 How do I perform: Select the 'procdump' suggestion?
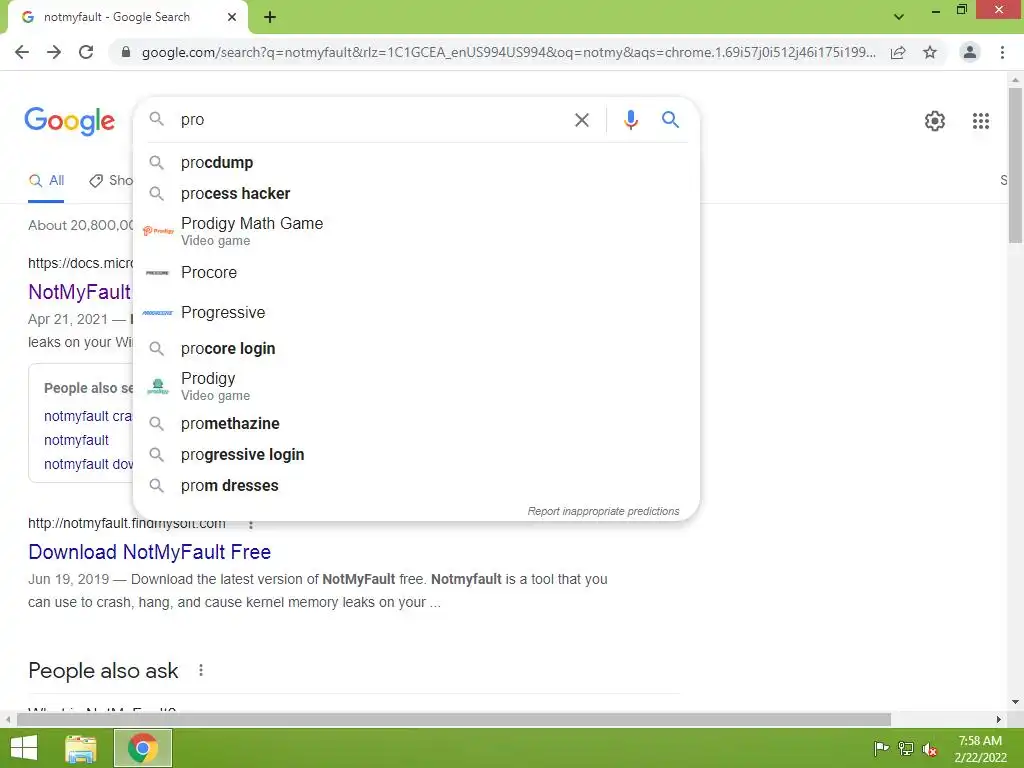pos(415,163)
